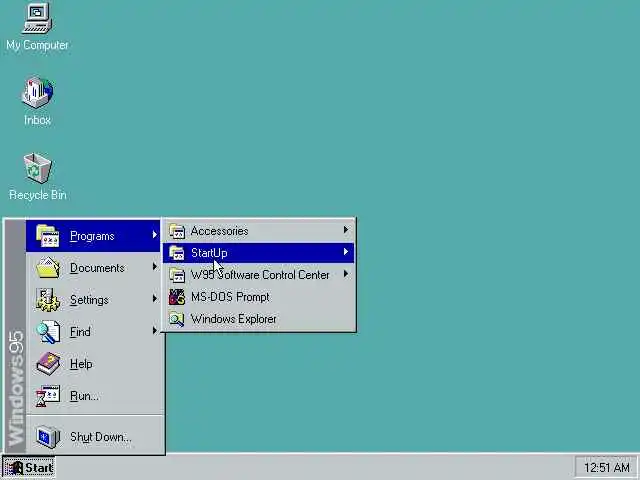Click the 12:51 AM taskbar clock
The width and height of the screenshot is (640, 480).
click(x=607, y=468)
